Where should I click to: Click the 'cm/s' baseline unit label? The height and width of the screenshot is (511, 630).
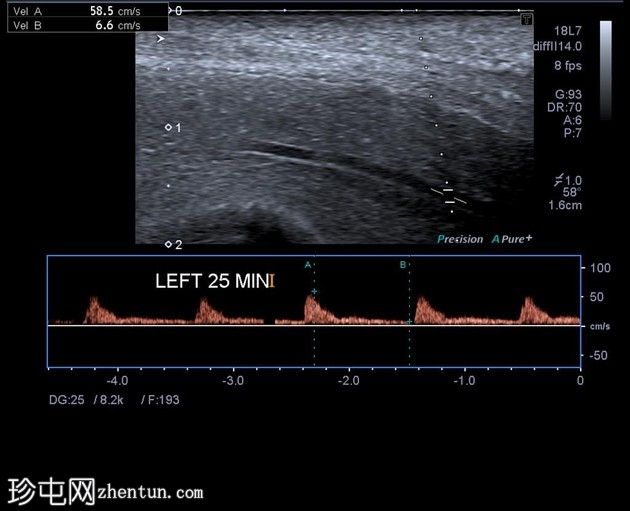[600, 326]
